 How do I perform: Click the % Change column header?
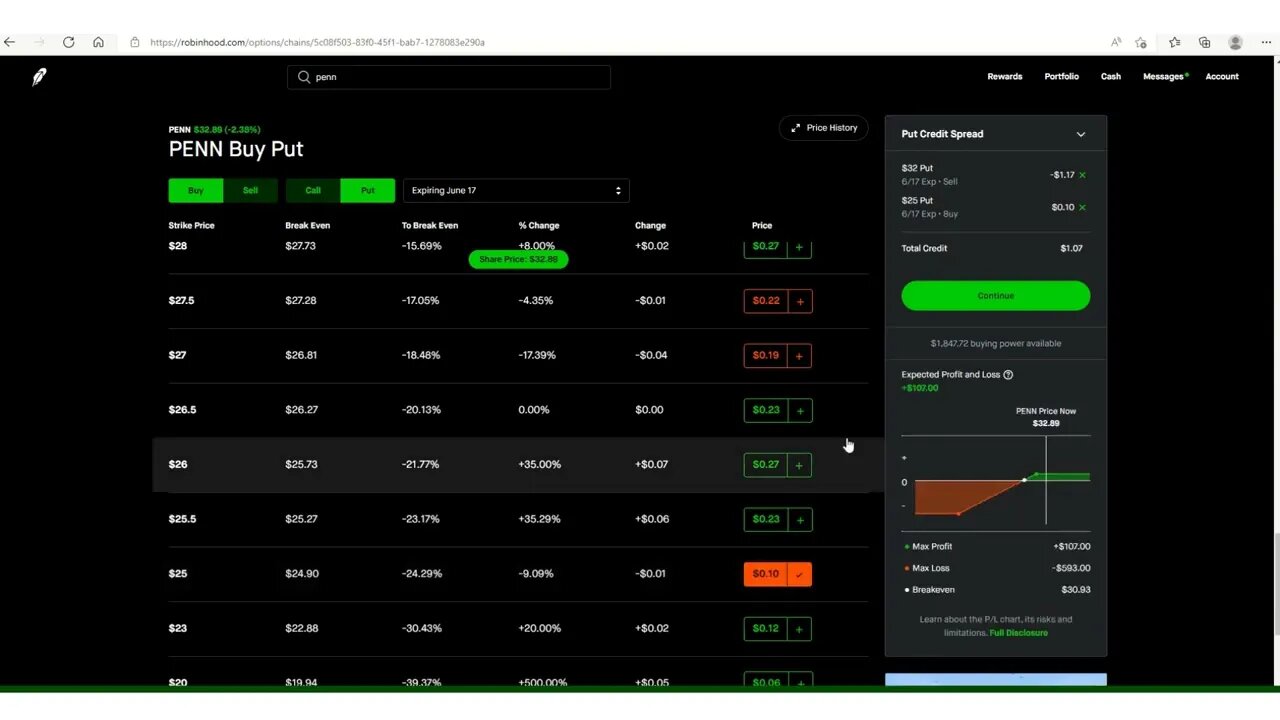click(x=539, y=225)
